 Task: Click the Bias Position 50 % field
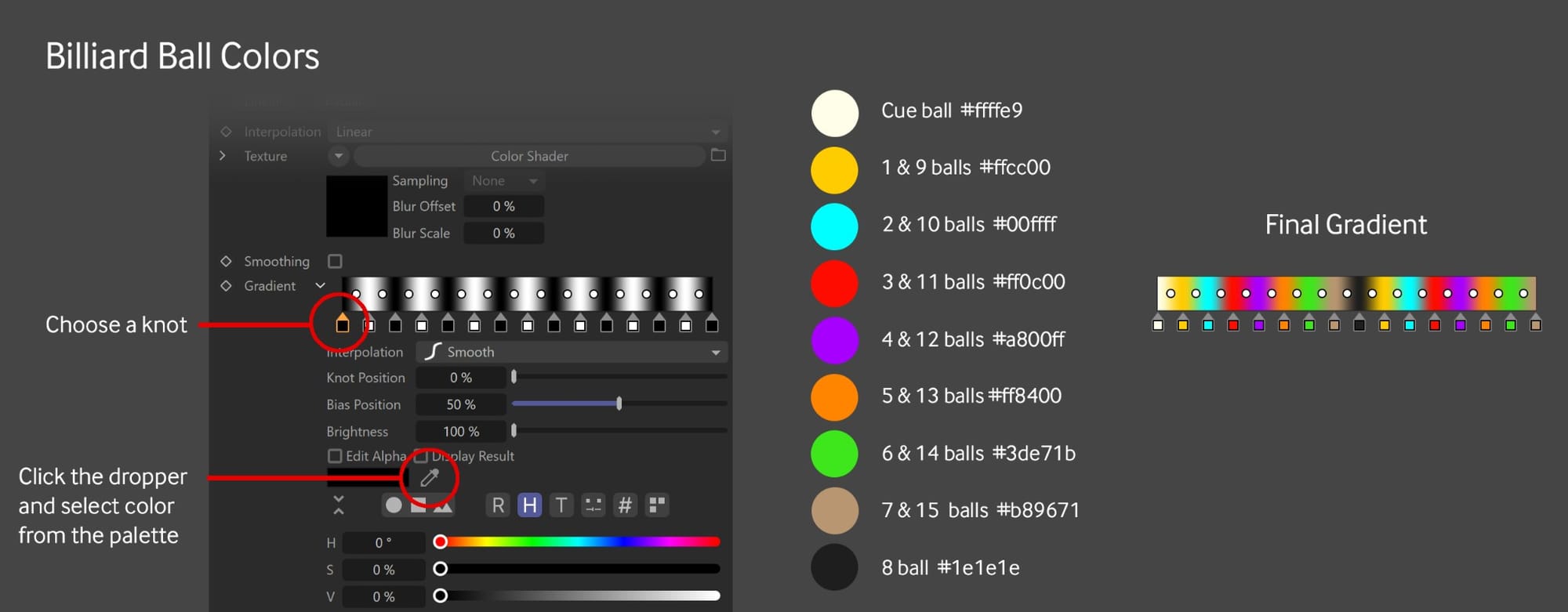tap(461, 404)
